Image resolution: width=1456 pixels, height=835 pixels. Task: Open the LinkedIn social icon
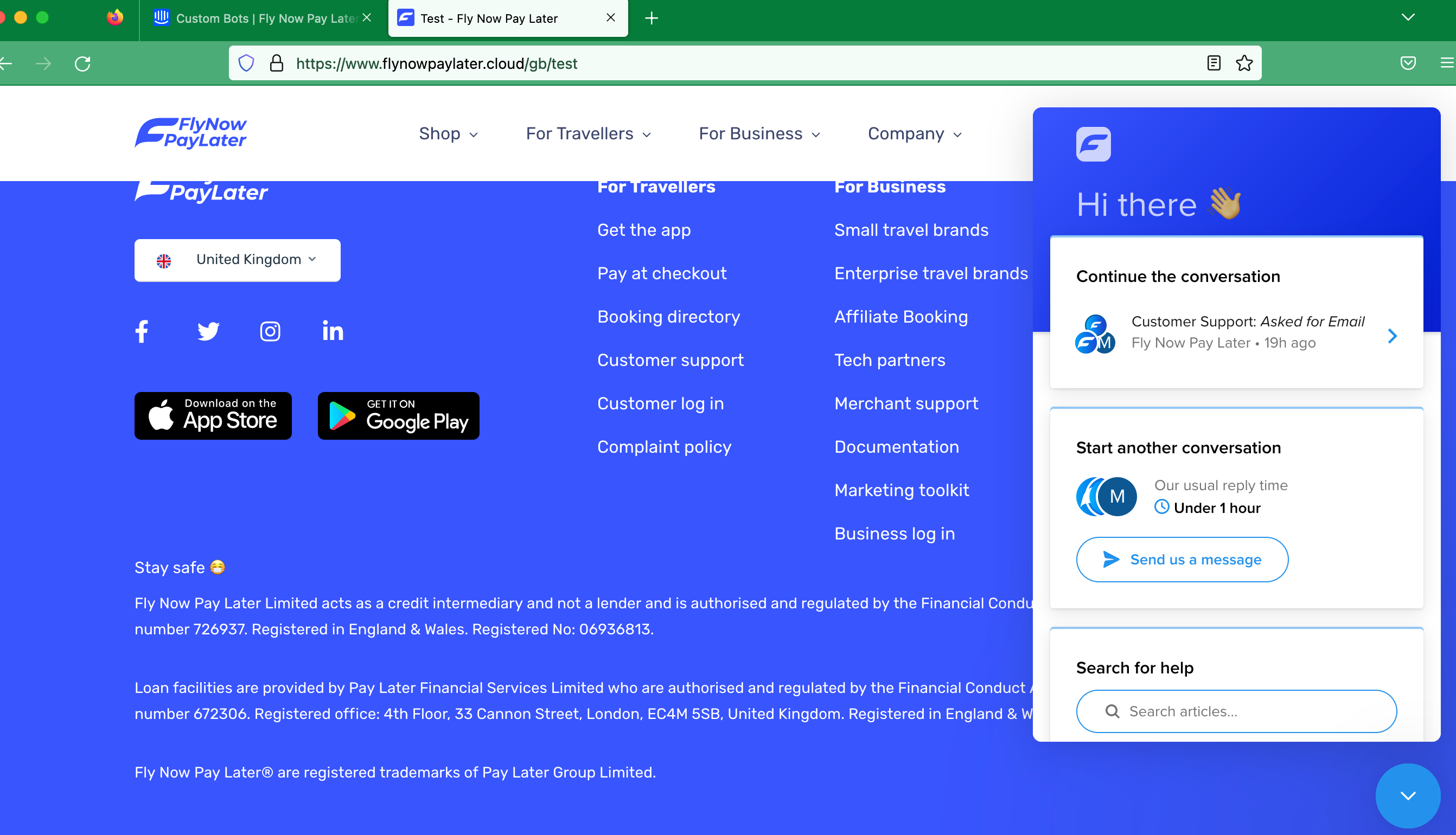333,331
